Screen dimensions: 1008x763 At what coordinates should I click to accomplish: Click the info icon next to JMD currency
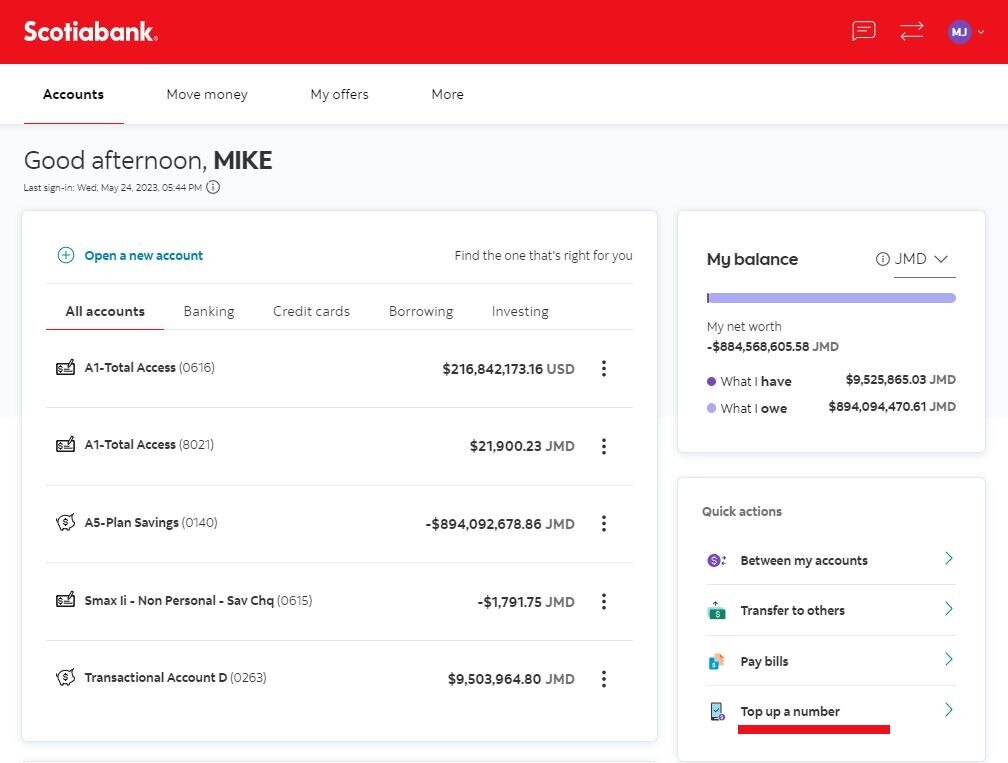(883, 259)
